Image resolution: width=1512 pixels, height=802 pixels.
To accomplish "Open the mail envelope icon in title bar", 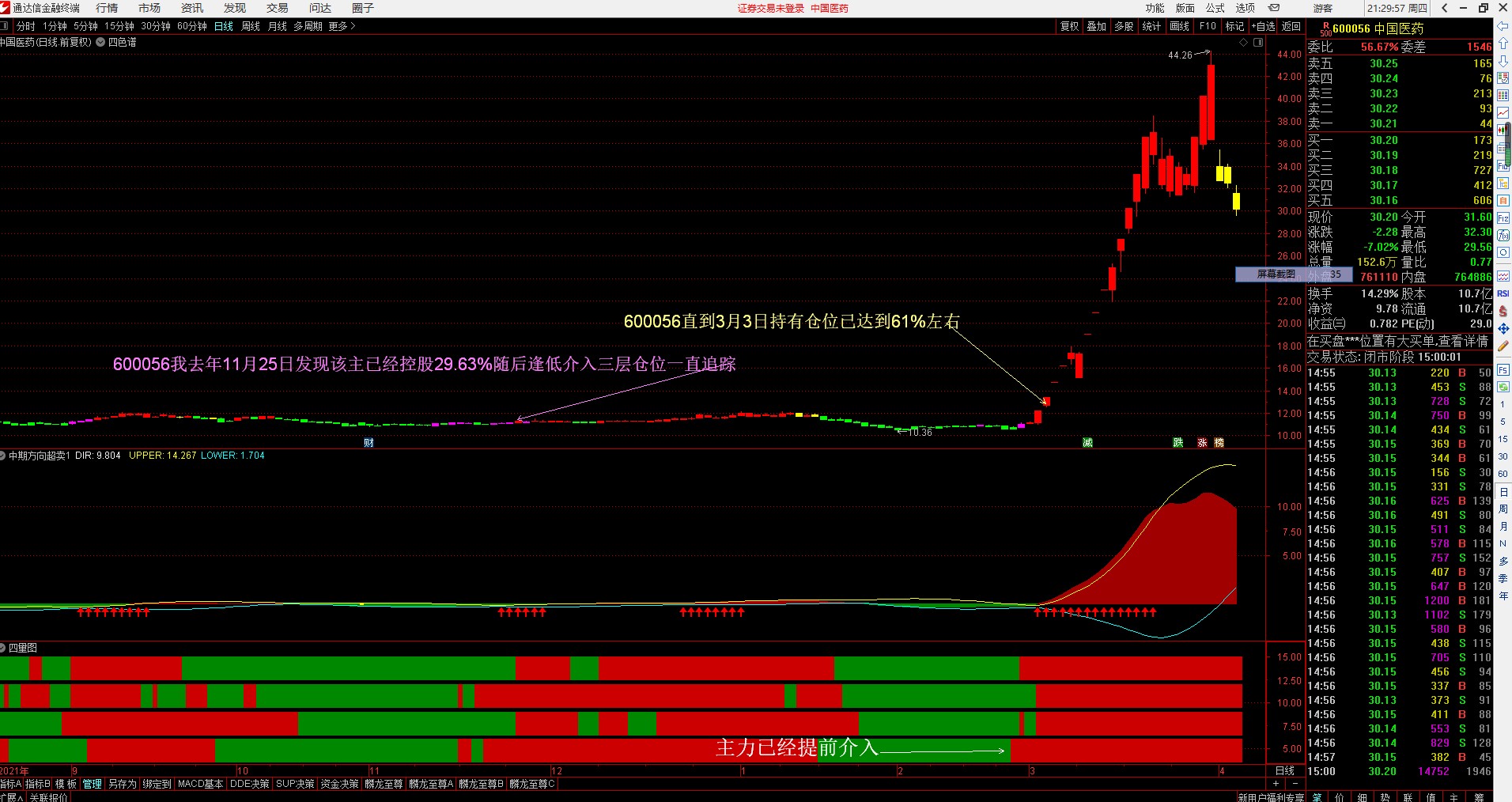I will pos(1274,8).
